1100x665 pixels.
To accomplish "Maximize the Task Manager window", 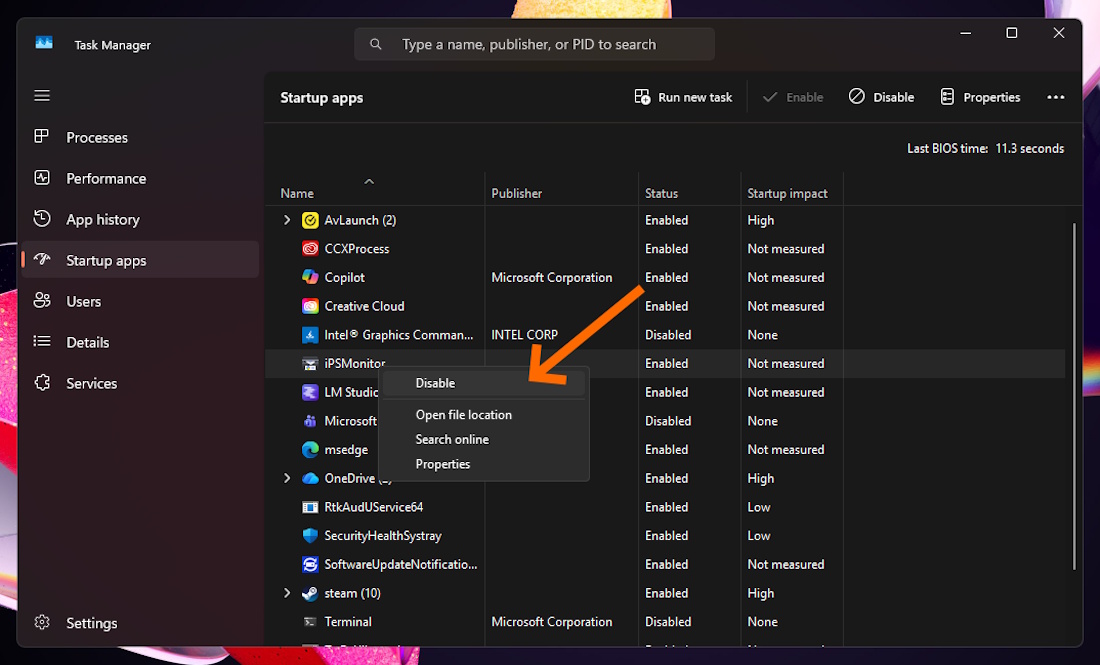I will [1012, 33].
